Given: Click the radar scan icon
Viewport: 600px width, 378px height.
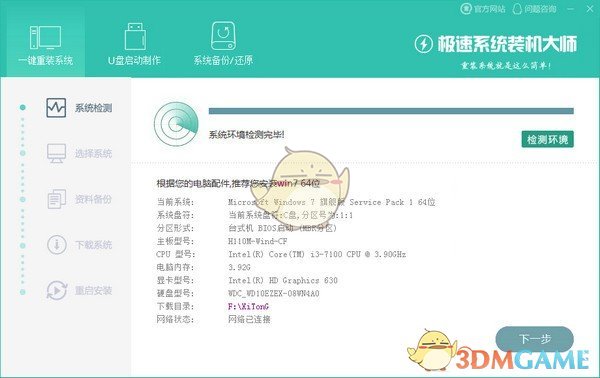Looking at the screenshot, I should click(176, 124).
